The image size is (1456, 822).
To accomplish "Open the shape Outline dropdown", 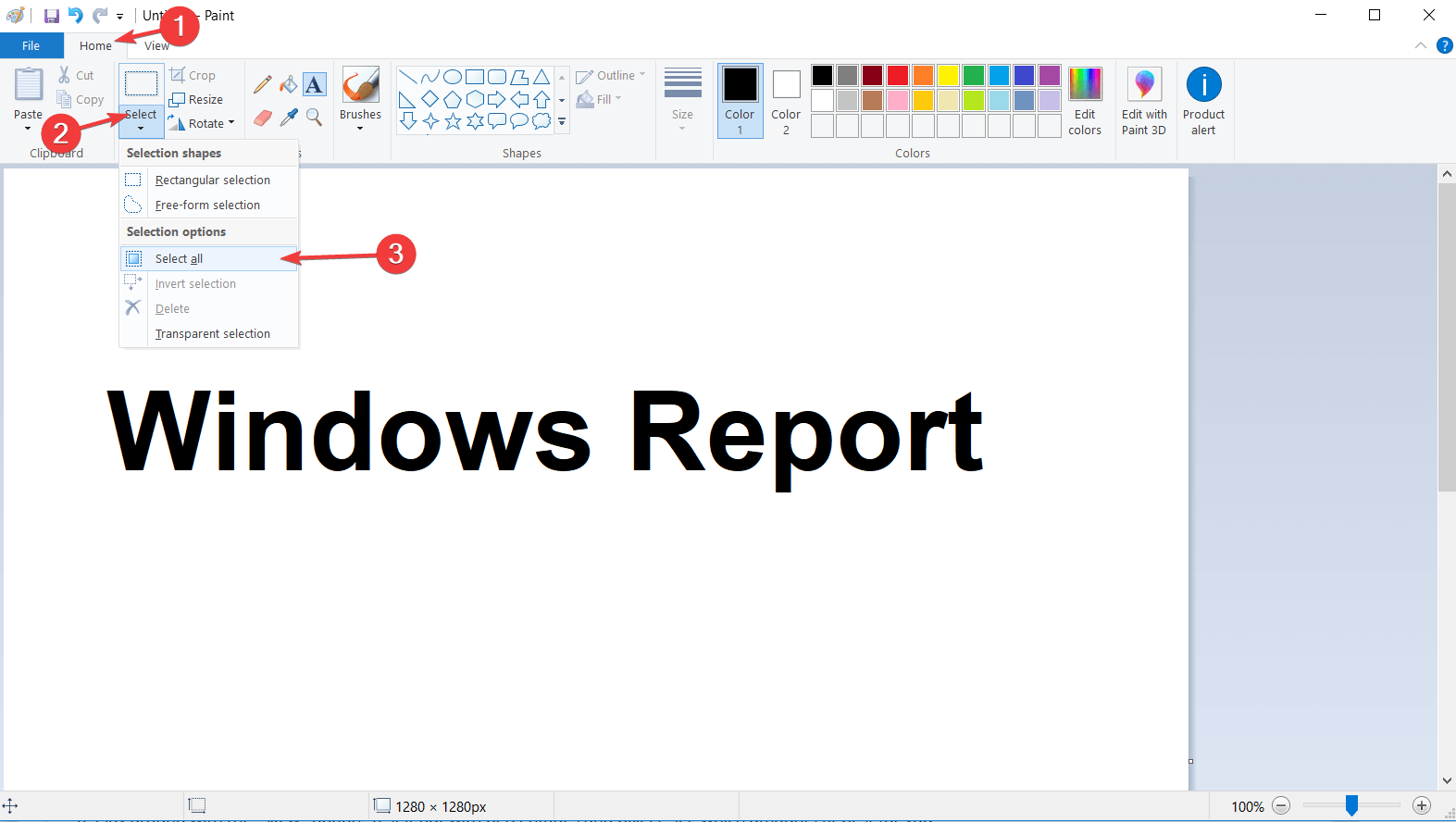I will coord(611,75).
